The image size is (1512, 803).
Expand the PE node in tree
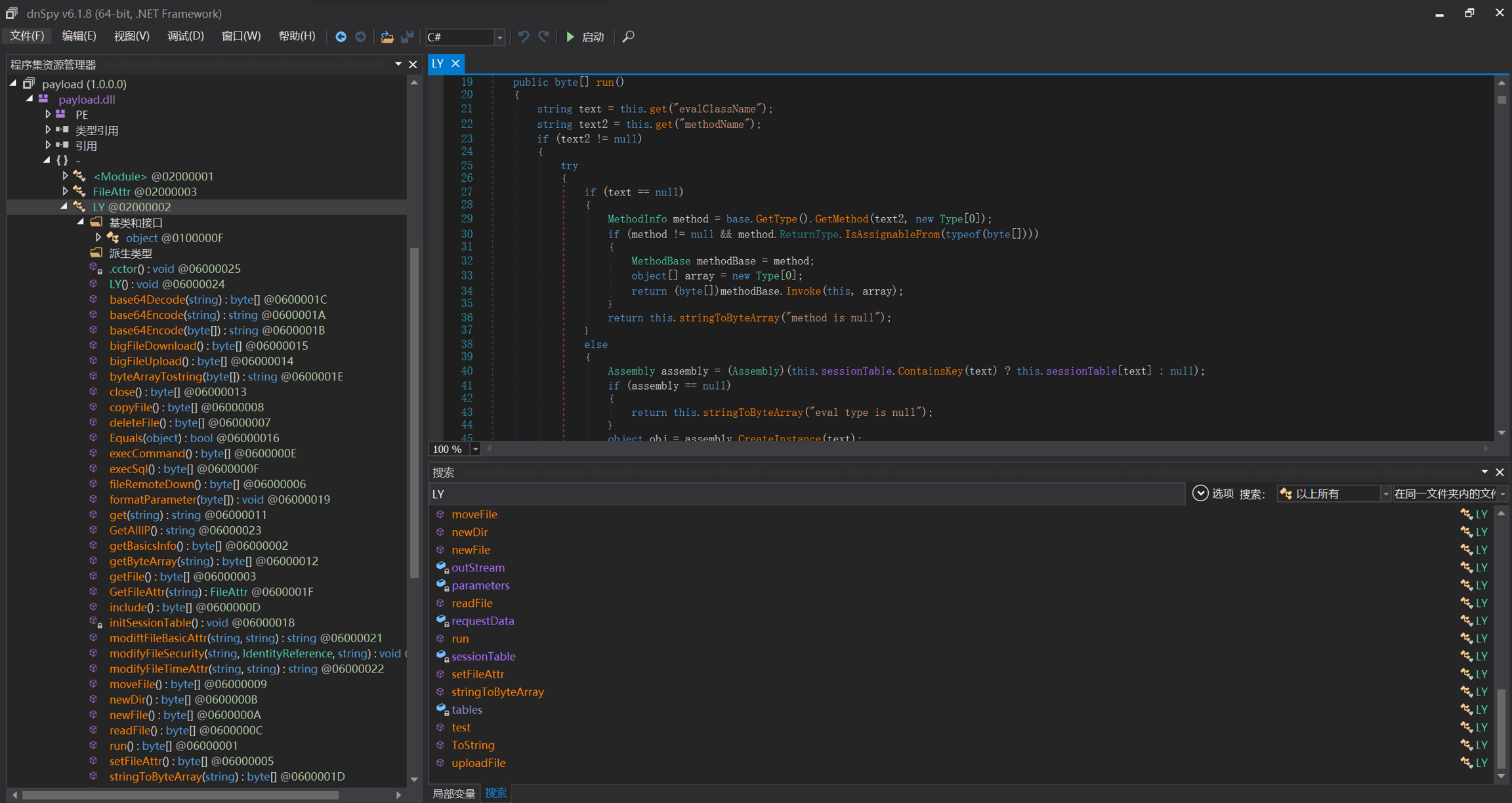tap(48, 114)
